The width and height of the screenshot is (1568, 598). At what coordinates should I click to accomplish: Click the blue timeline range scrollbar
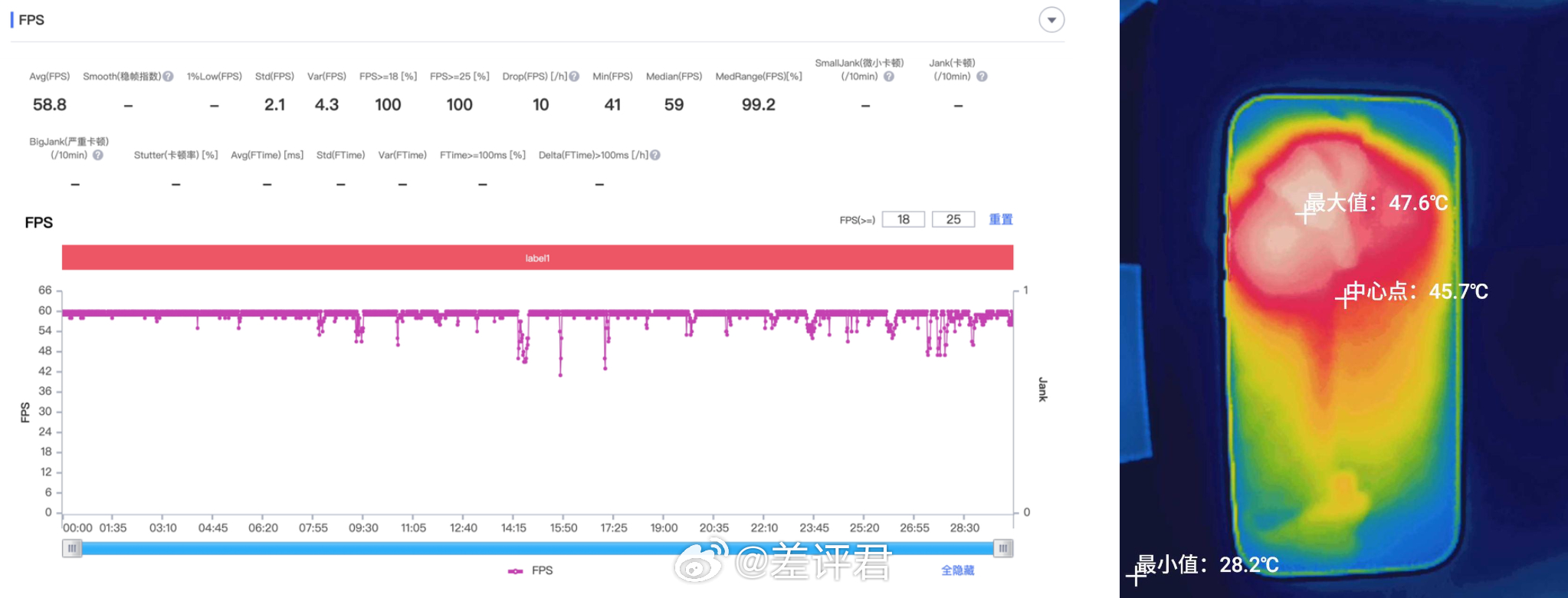537,548
